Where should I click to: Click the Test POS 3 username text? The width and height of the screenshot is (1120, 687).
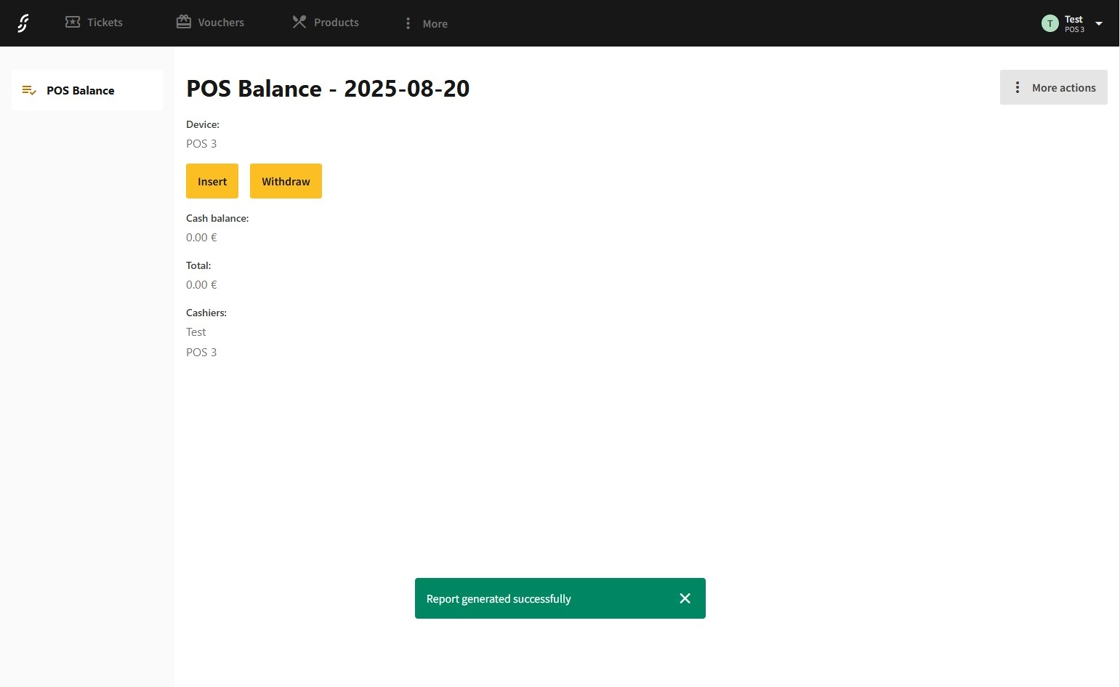[1074, 23]
